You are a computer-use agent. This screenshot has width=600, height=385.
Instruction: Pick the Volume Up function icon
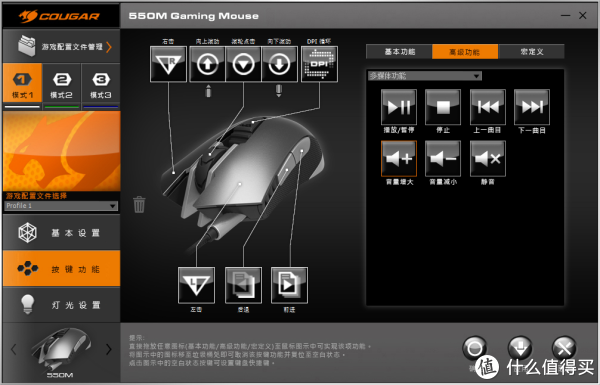399,158
